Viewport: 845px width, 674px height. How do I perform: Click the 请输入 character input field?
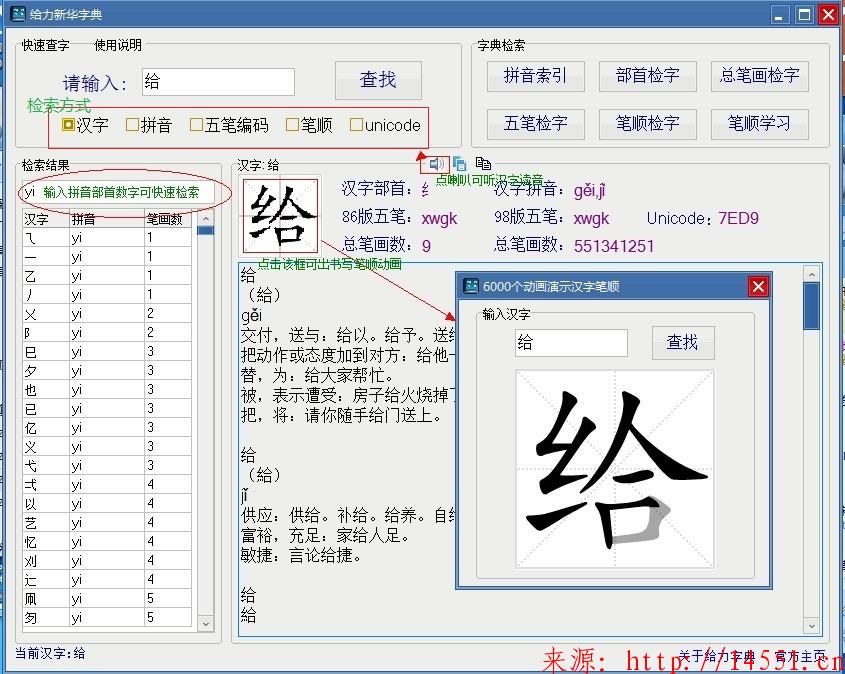click(x=218, y=81)
